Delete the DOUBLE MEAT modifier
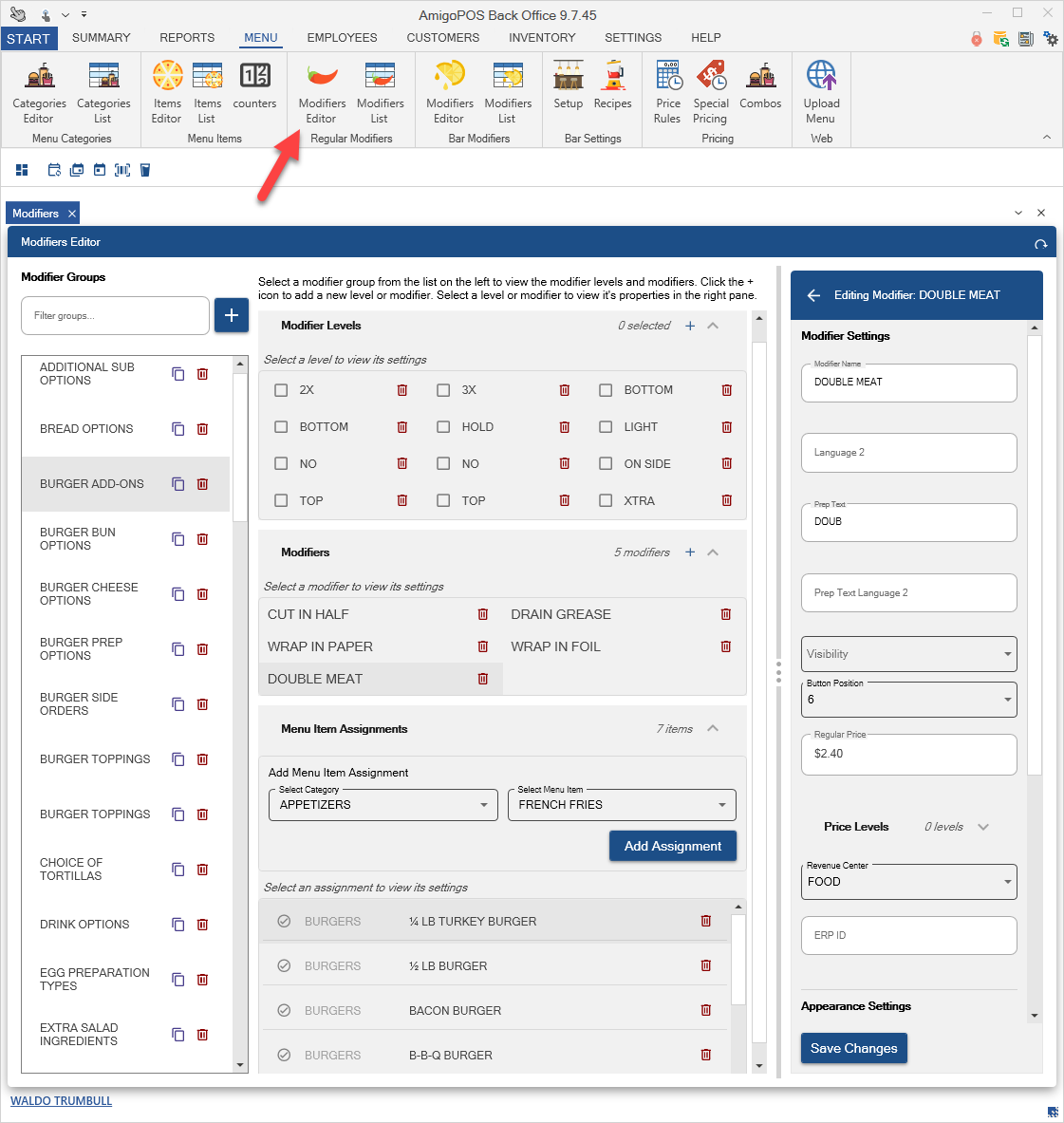 pyautogui.click(x=483, y=679)
